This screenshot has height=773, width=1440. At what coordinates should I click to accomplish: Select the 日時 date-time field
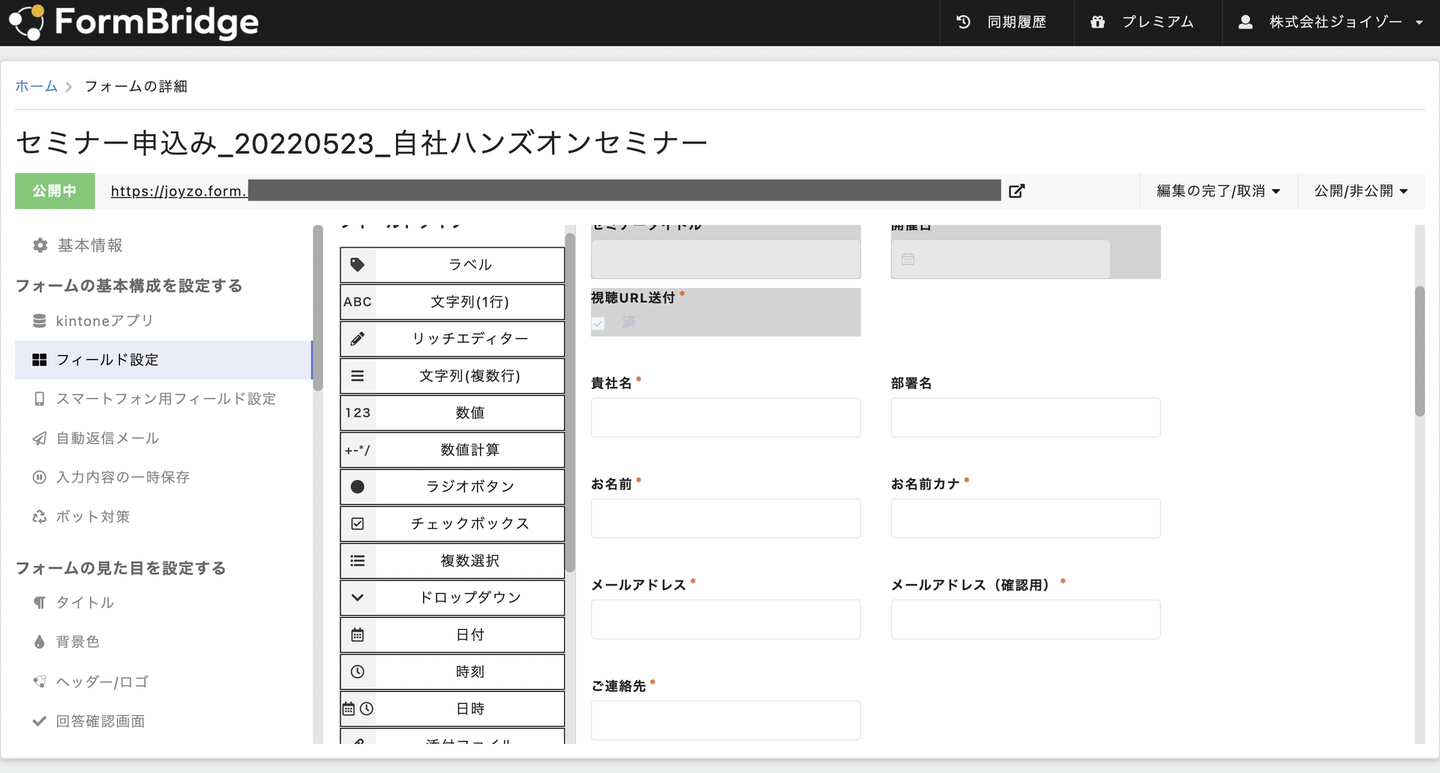pyautogui.click(x=452, y=709)
